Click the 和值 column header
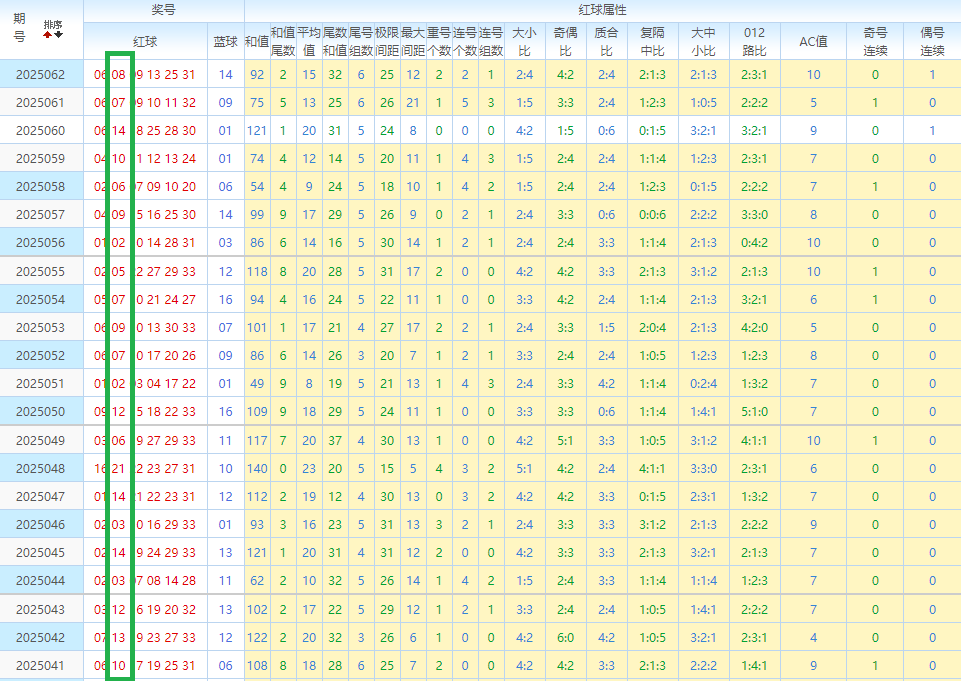961x681 pixels. [x=257, y=42]
